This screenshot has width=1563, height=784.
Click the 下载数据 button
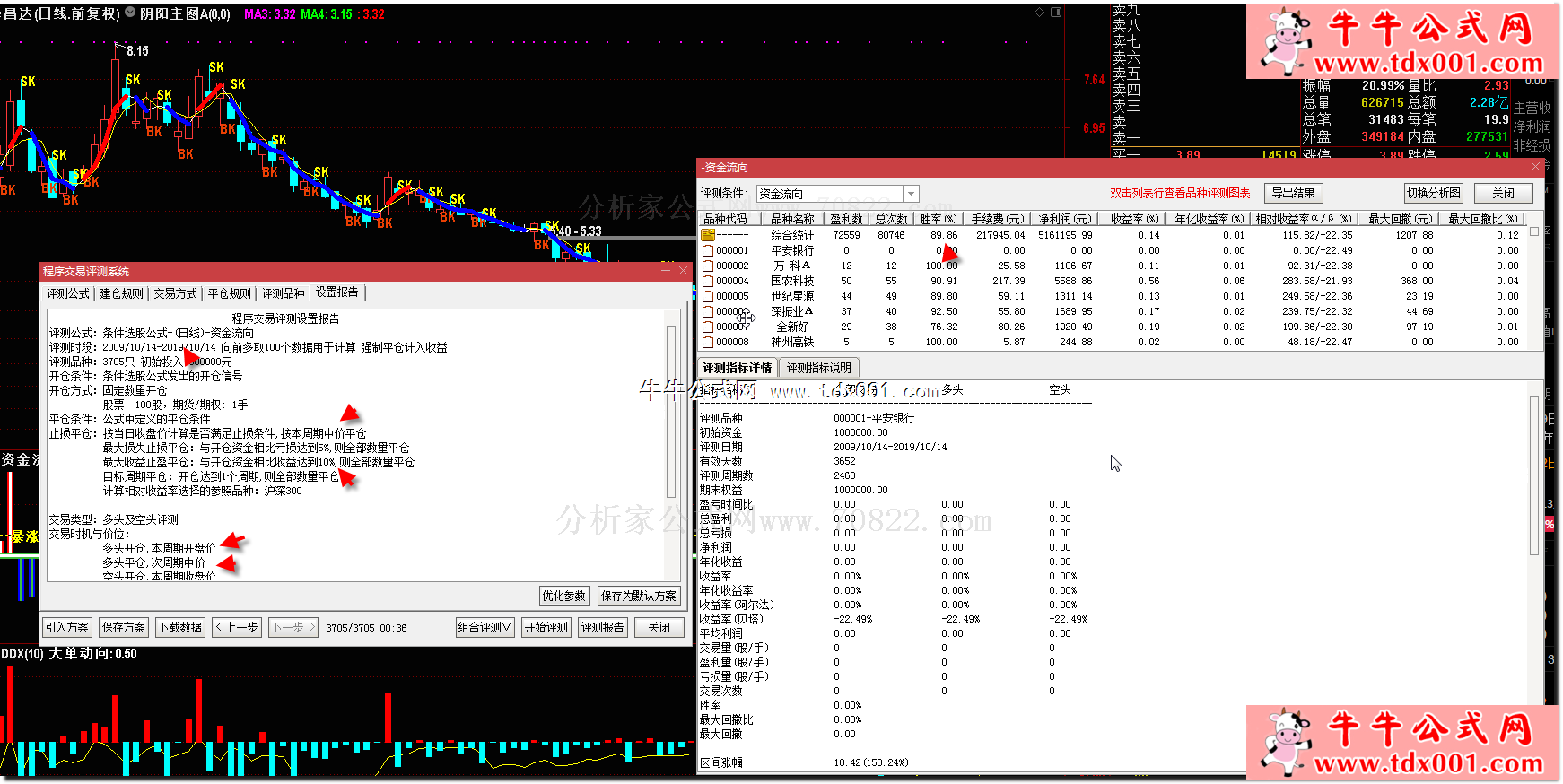pyautogui.click(x=180, y=627)
